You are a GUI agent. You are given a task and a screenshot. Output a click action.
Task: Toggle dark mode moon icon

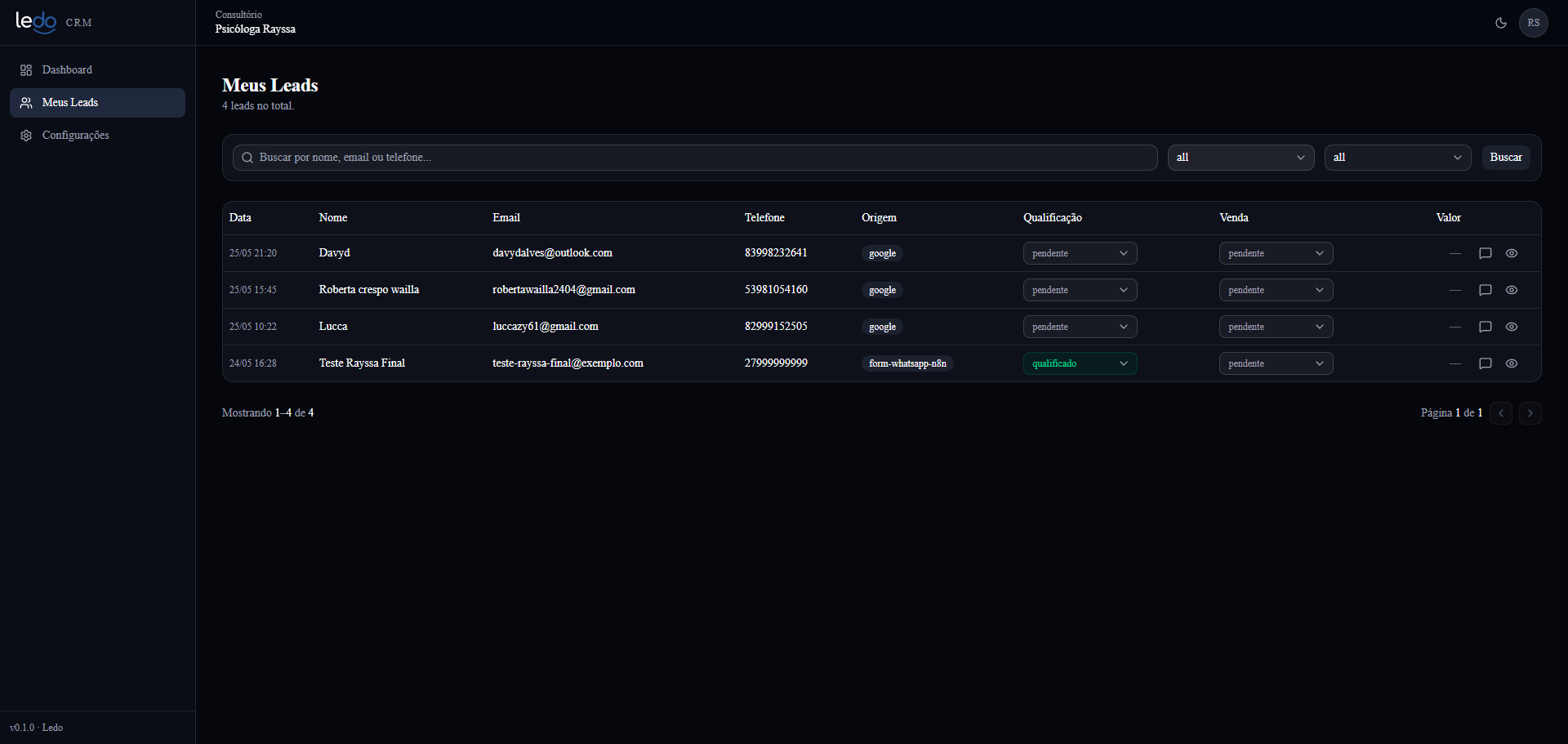1501,23
